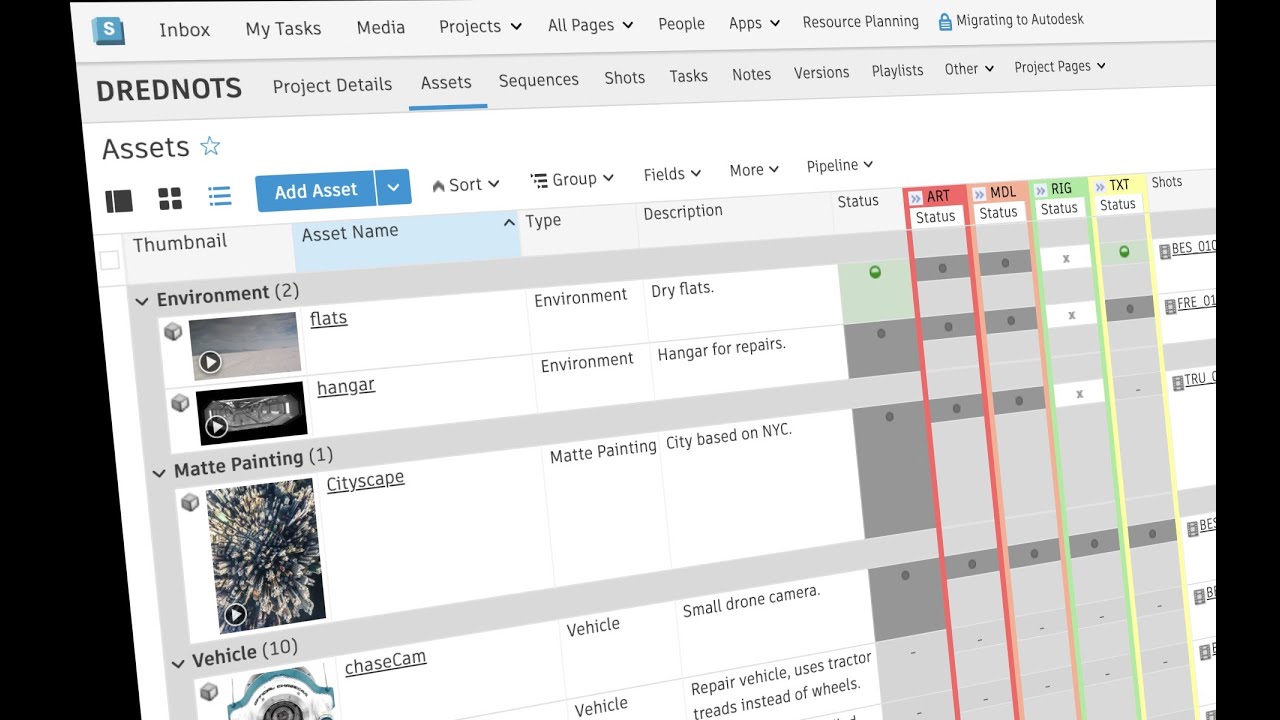Open the Apps dropdown
The height and width of the screenshot is (720, 1280).
(x=754, y=23)
